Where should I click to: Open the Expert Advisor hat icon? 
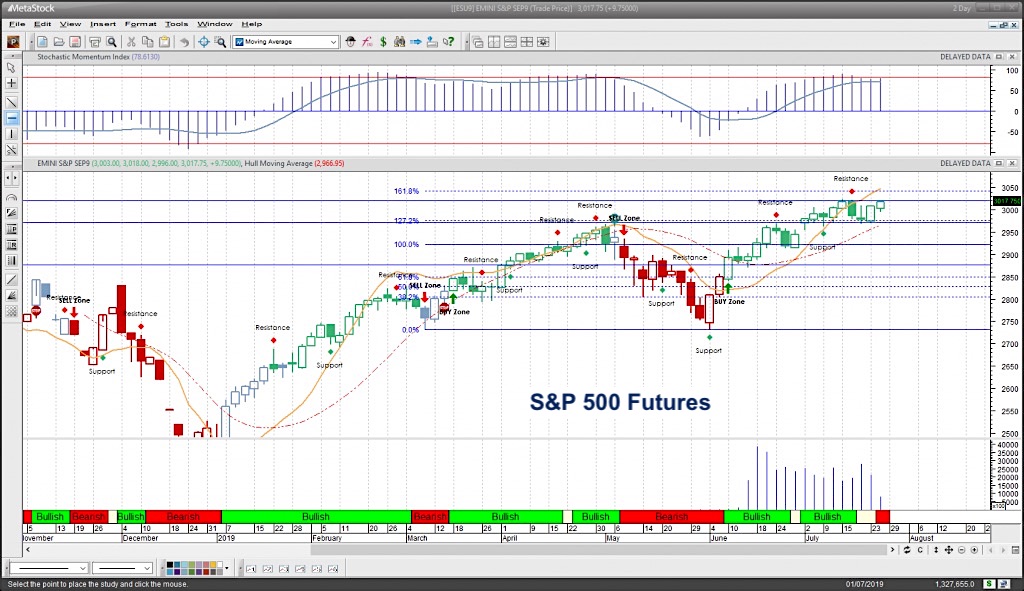[x=351, y=42]
